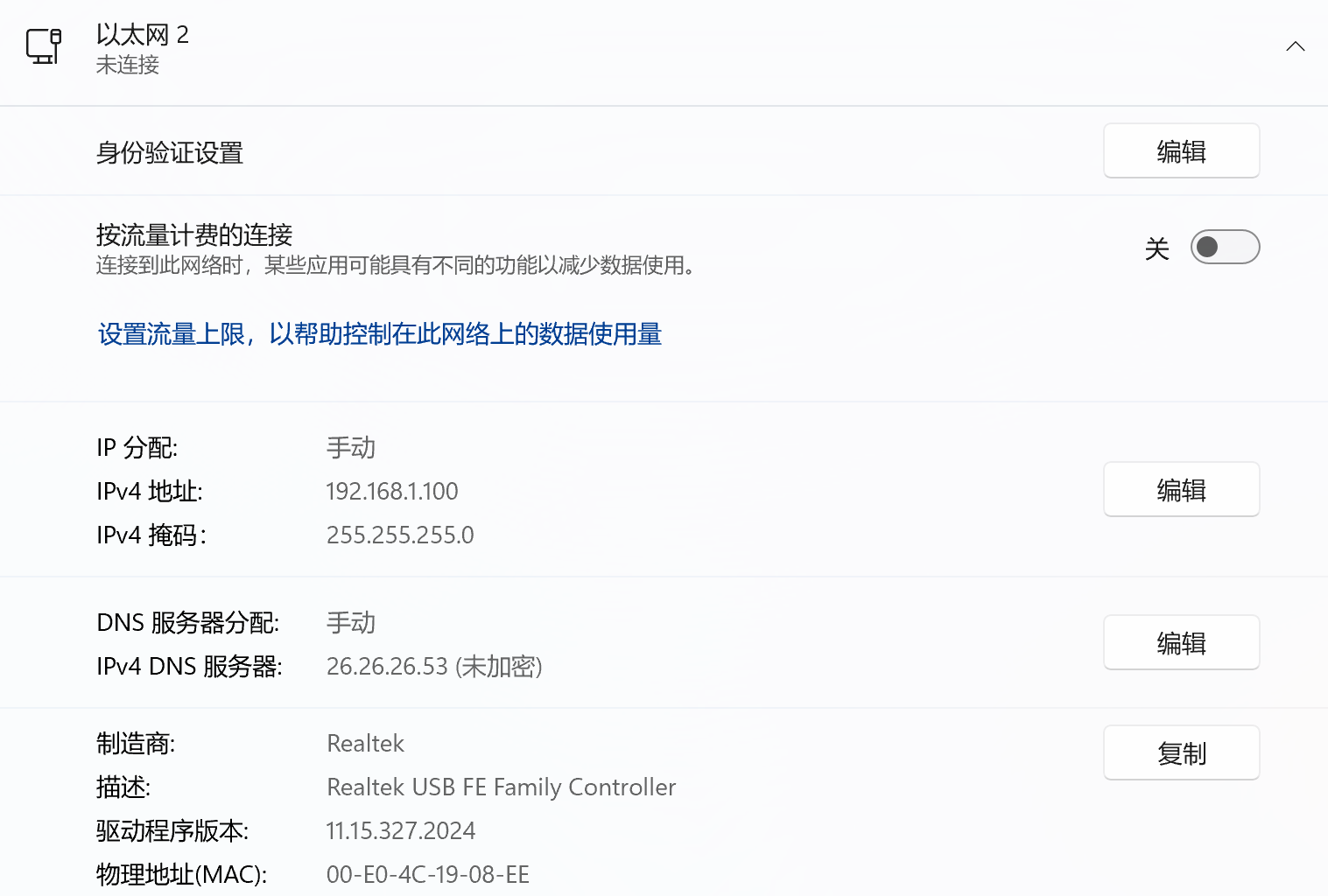Click the 未连接 status label

click(x=127, y=65)
